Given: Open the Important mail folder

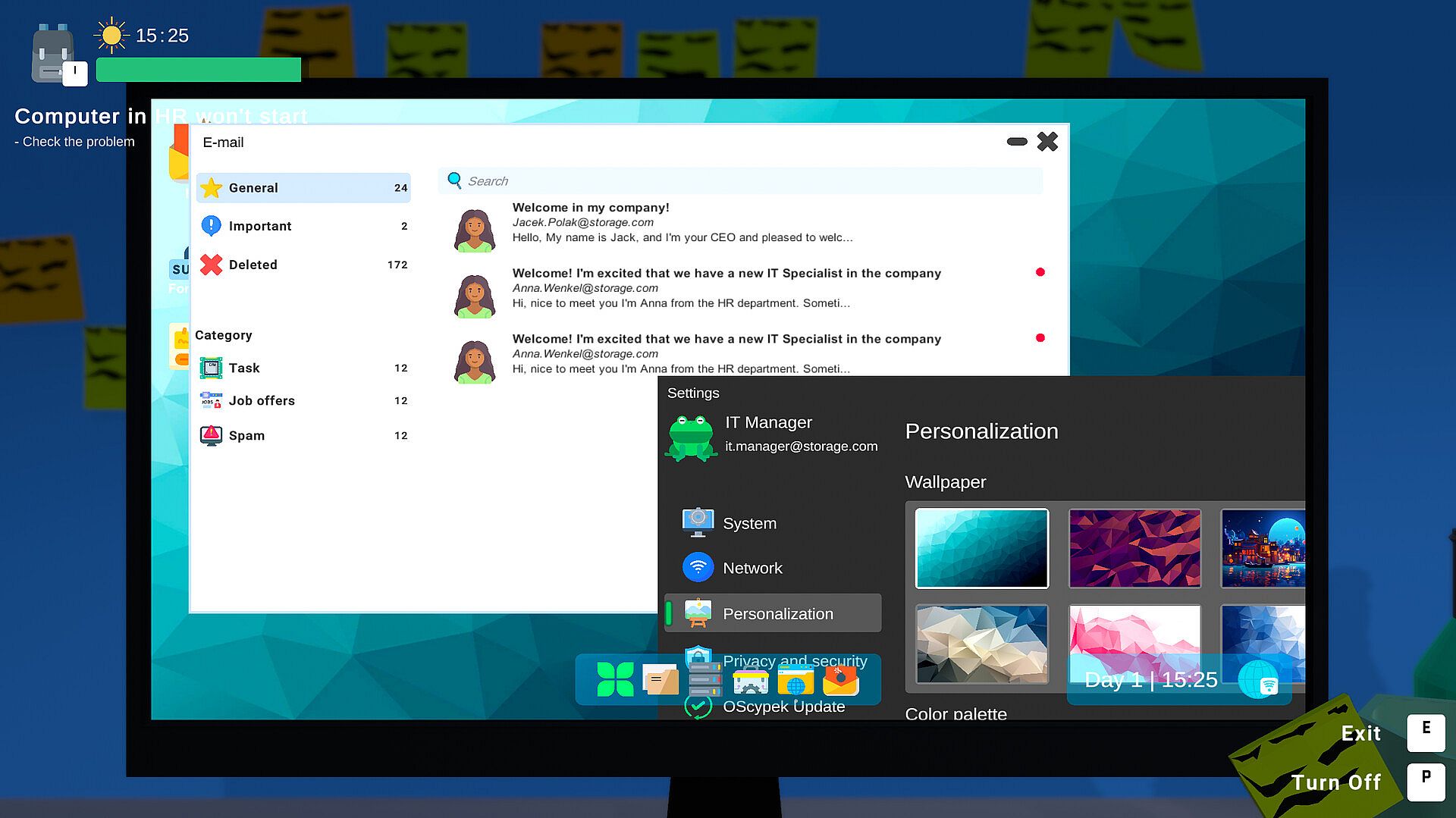Looking at the screenshot, I should click(x=303, y=226).
